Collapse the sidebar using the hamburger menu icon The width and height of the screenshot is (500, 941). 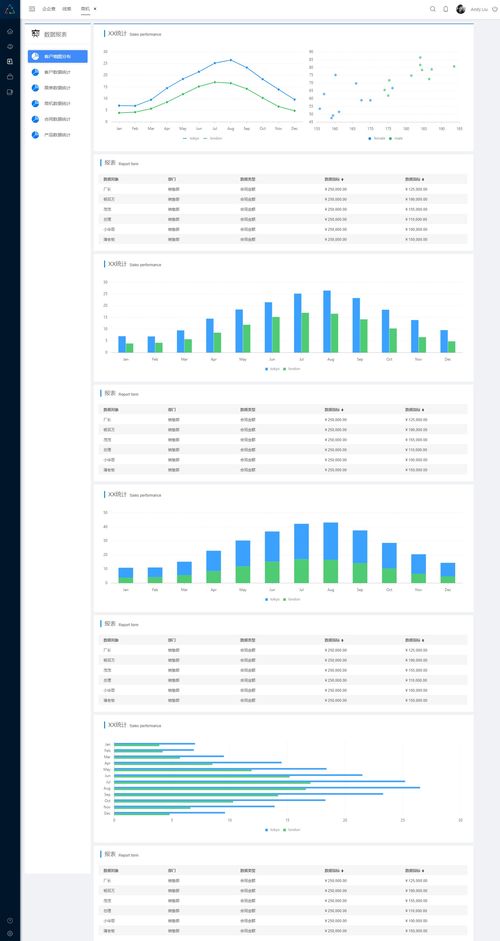click(32, 9)
